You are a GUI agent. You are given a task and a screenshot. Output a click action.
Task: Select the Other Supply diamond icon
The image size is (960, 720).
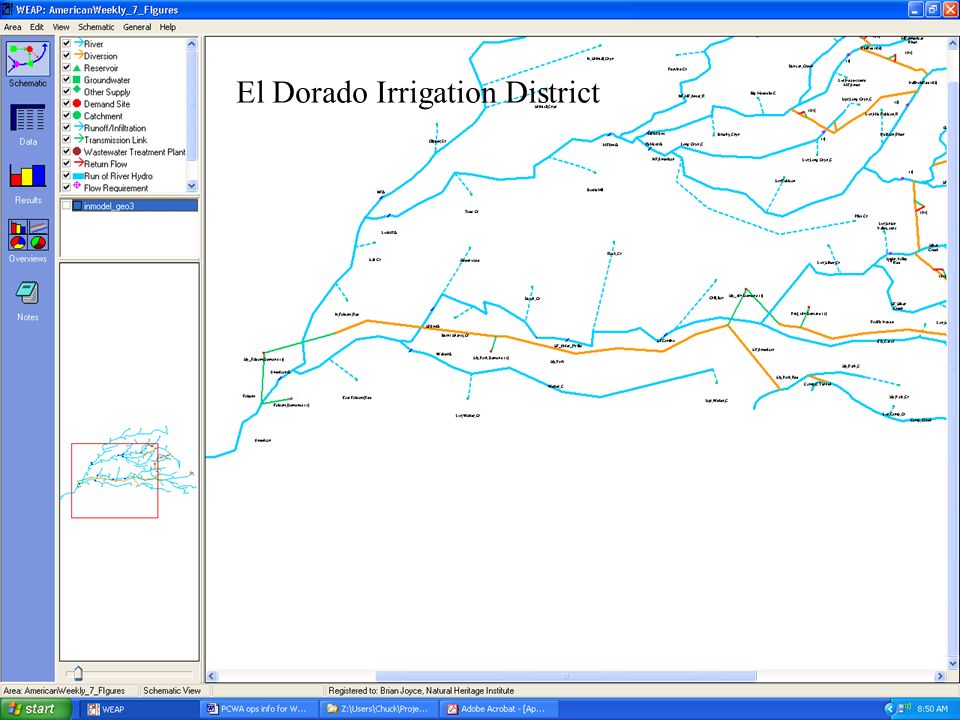(77, 90)
